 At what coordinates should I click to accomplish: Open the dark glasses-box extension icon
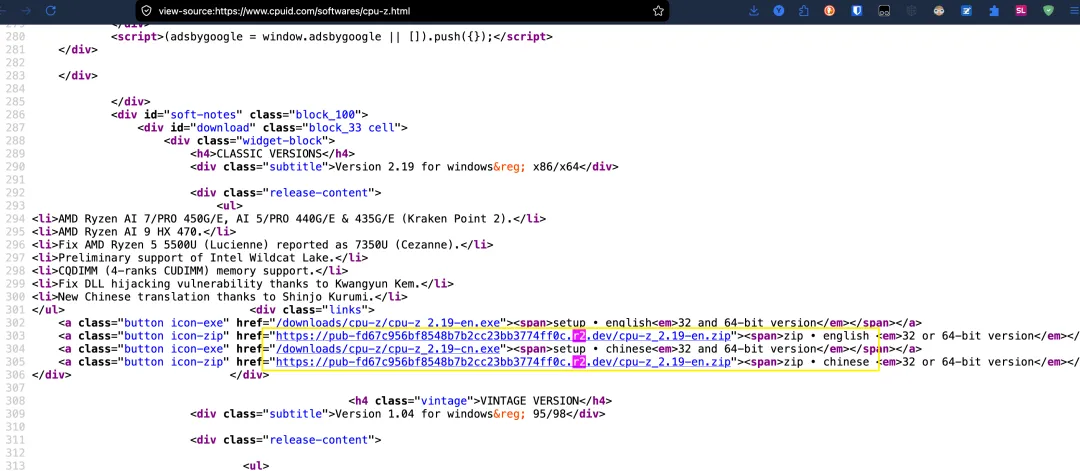(x=884, y=11)
